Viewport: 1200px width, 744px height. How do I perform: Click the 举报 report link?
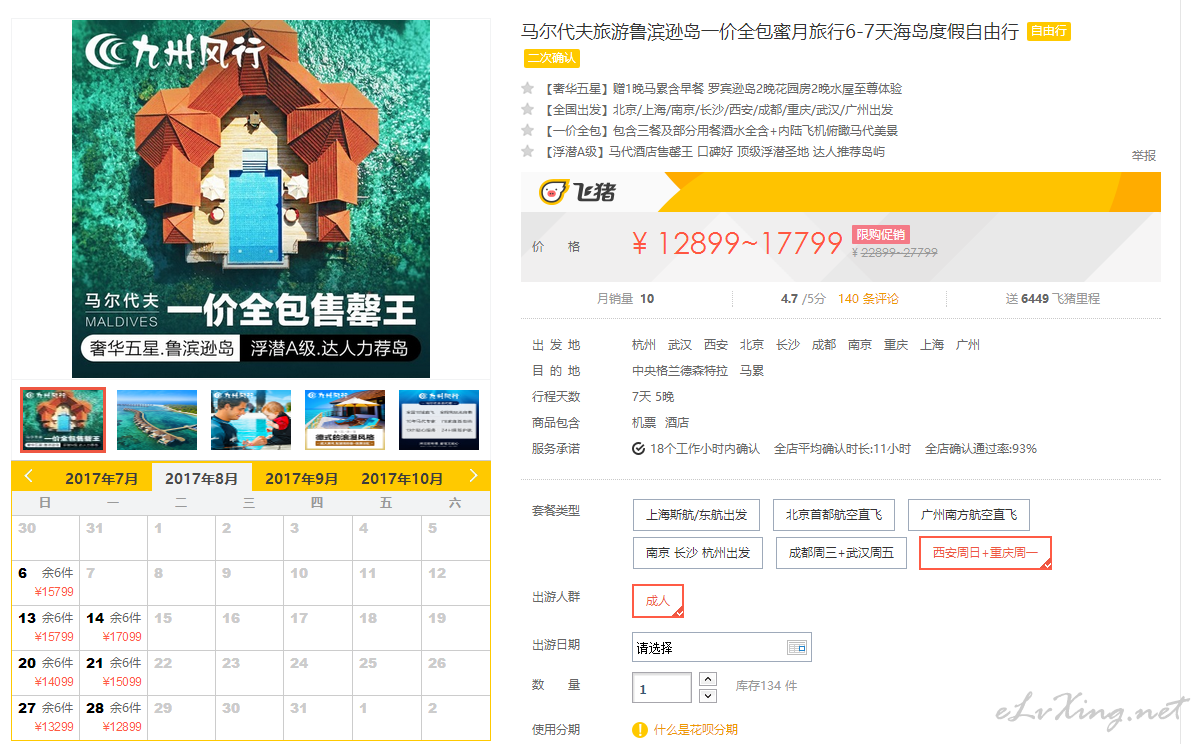coord(1144,155)
